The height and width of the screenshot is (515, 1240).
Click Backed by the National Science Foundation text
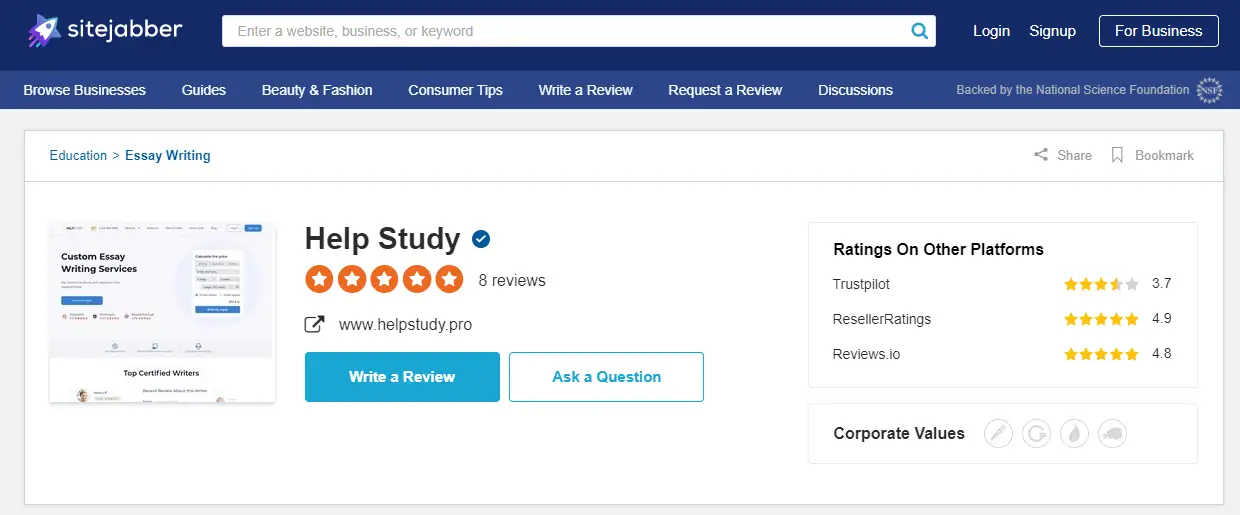point(1072,90)
